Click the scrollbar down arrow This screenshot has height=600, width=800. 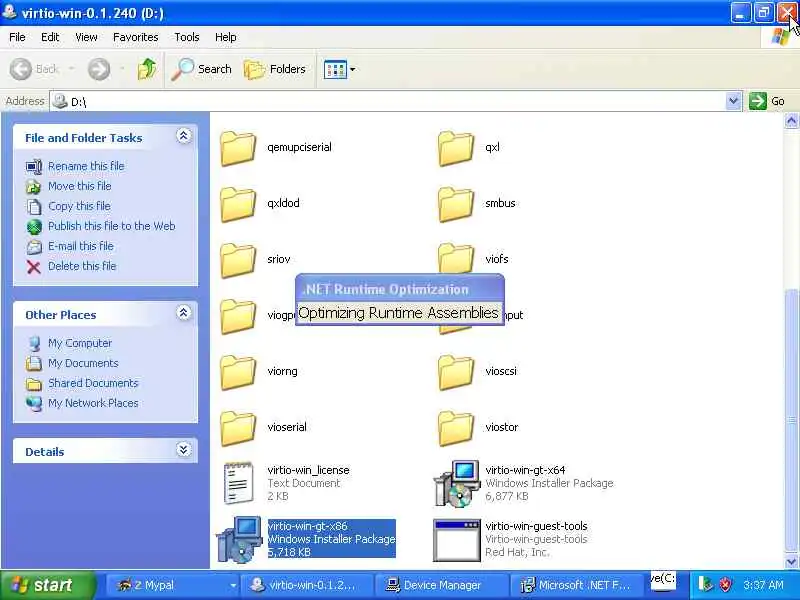pos(791,561)
